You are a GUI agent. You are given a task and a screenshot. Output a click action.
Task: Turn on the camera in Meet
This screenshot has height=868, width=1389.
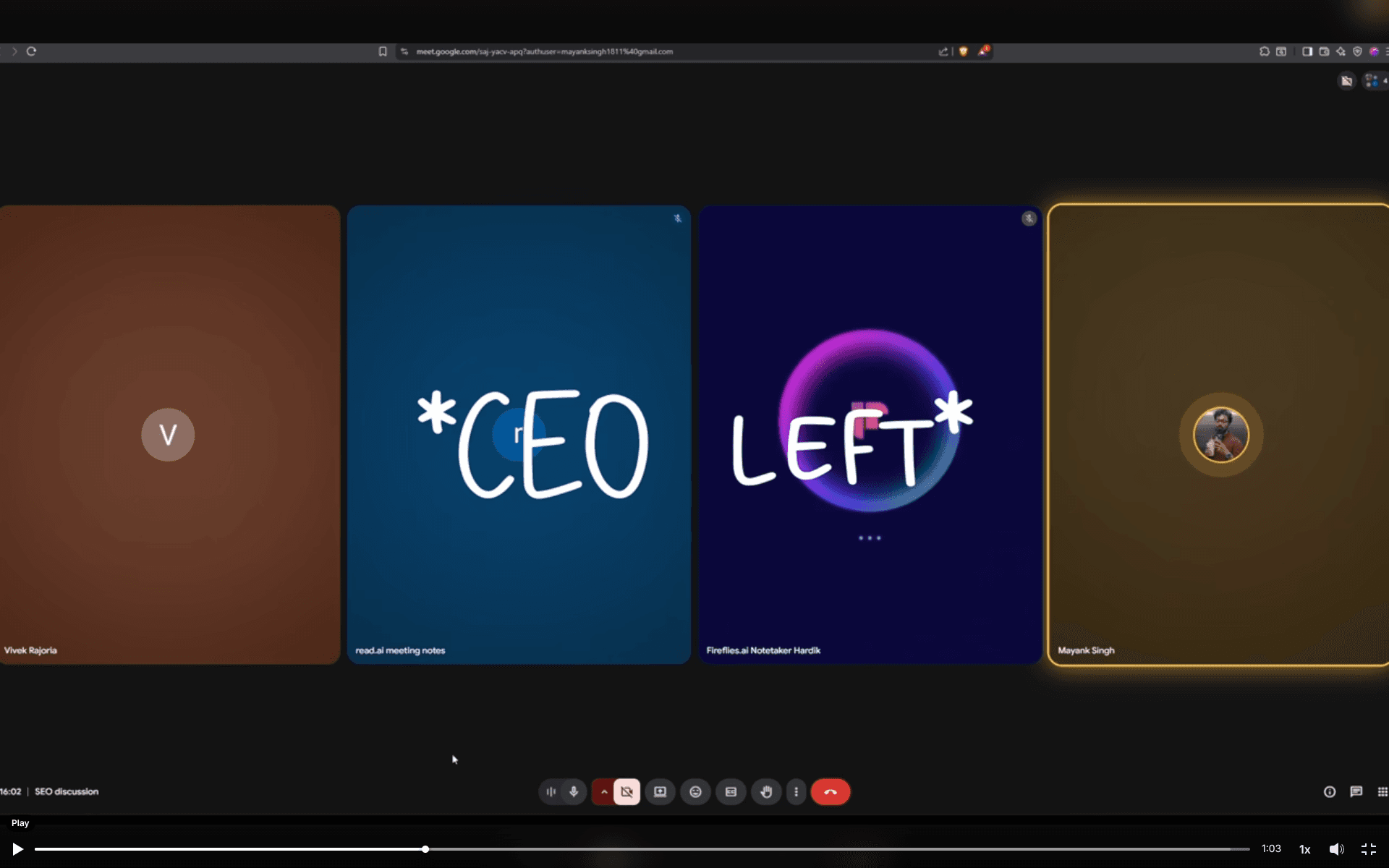[626, 792]
